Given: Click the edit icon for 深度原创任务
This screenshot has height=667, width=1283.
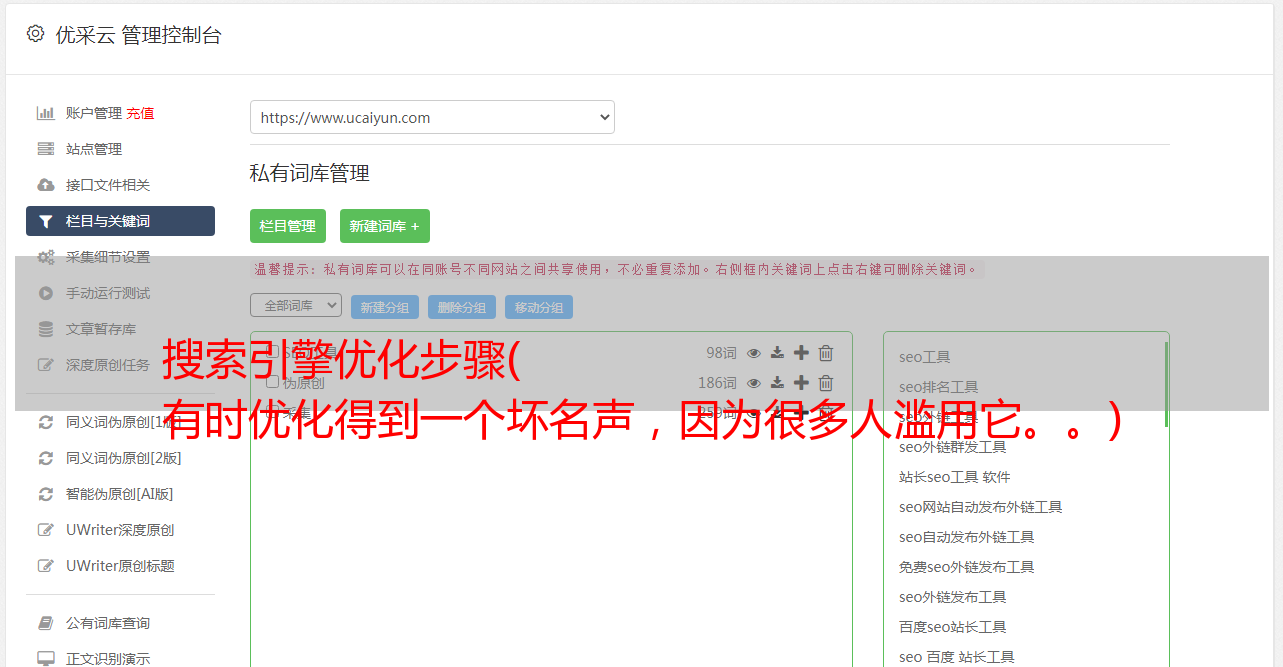Looking at the screenshot, I should pyautogui.click(x=46, y=365).
